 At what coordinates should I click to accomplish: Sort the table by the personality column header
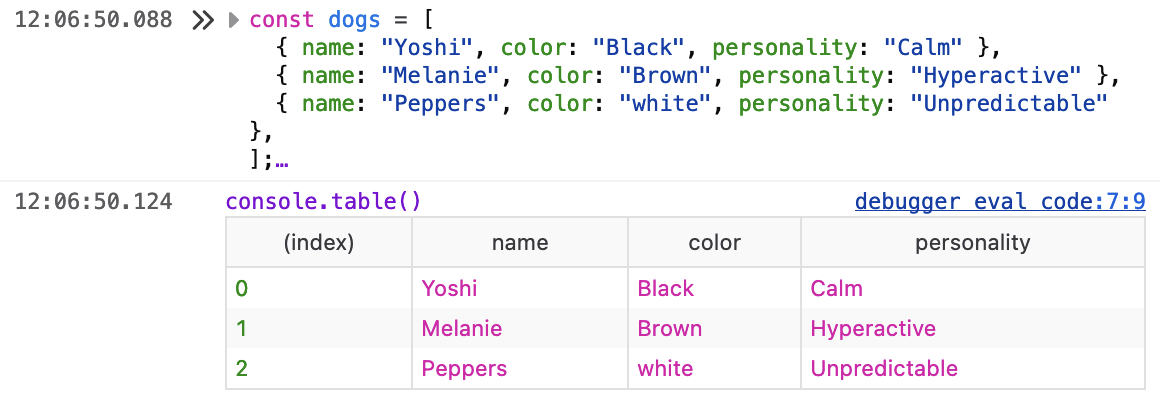pyautogui.click(x=972, y=242)
